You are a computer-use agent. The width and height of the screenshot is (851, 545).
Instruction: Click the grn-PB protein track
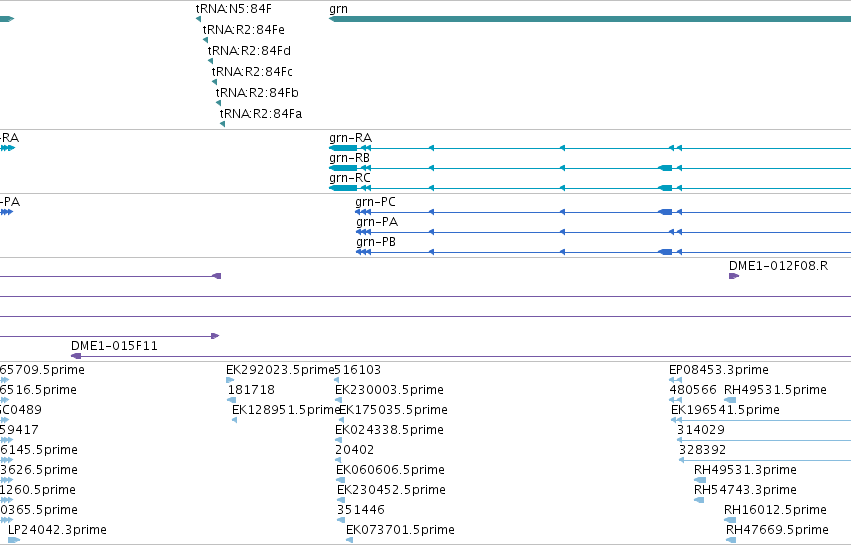click(603, 252)
